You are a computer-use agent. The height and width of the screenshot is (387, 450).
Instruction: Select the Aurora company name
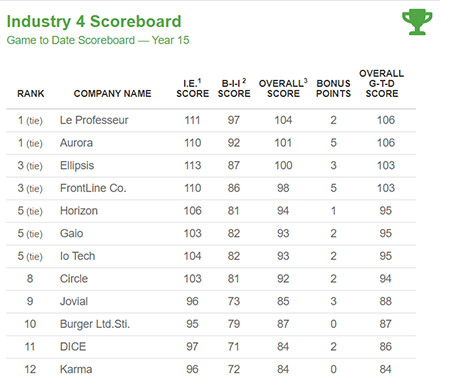pos(76,143)
